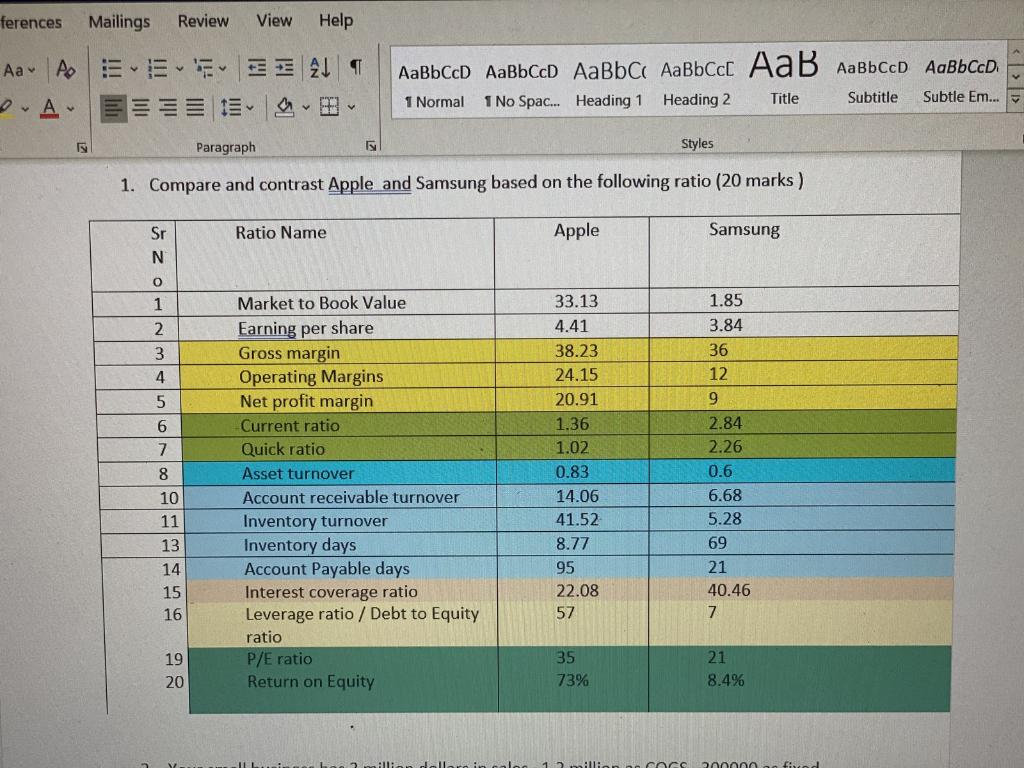The image size is (1024, 768).
Task: Apply the red font color
Action: click(49, 108)
